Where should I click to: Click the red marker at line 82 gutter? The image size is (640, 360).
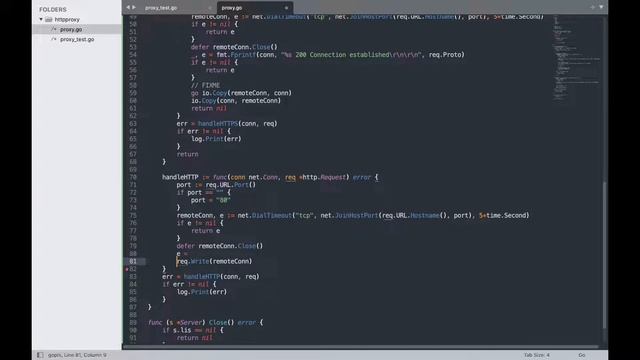point(127,269)
